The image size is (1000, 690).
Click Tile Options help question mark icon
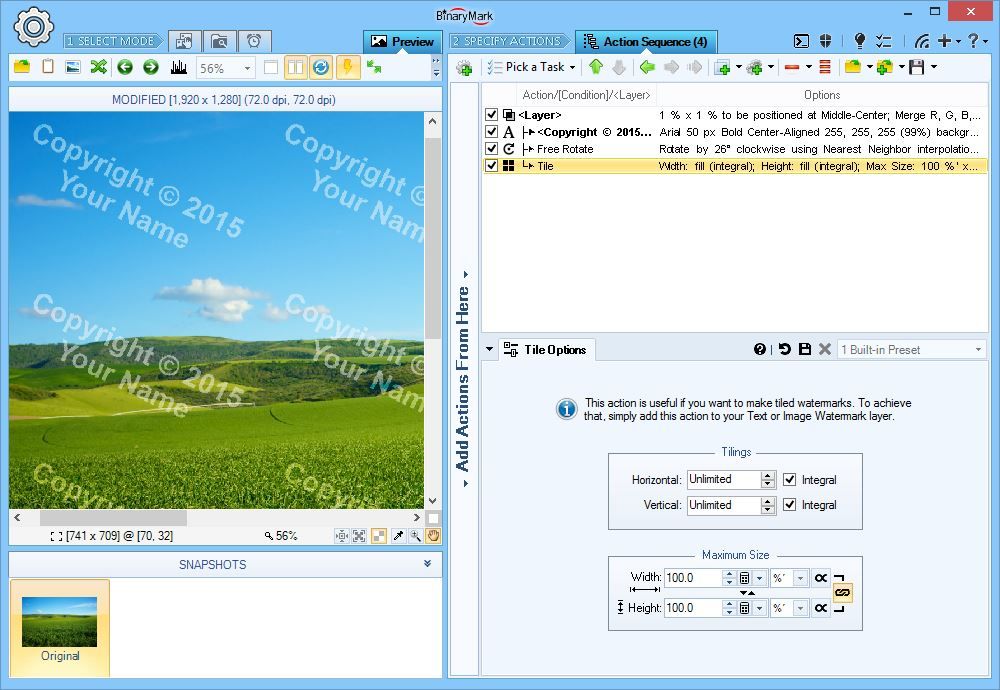tap(760, 349)
